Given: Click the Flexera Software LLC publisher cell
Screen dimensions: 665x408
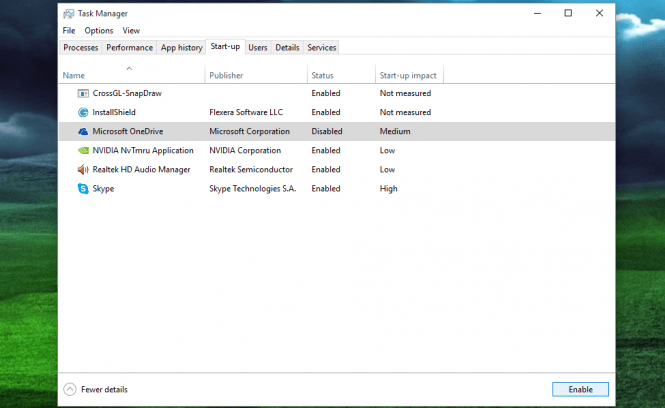Looking at the screenshot, I should [x=246, y=112].
